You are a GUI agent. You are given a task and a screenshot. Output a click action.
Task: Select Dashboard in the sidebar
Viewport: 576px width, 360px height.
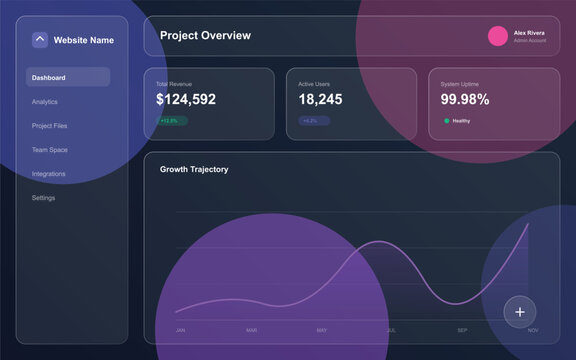point(68,77)
